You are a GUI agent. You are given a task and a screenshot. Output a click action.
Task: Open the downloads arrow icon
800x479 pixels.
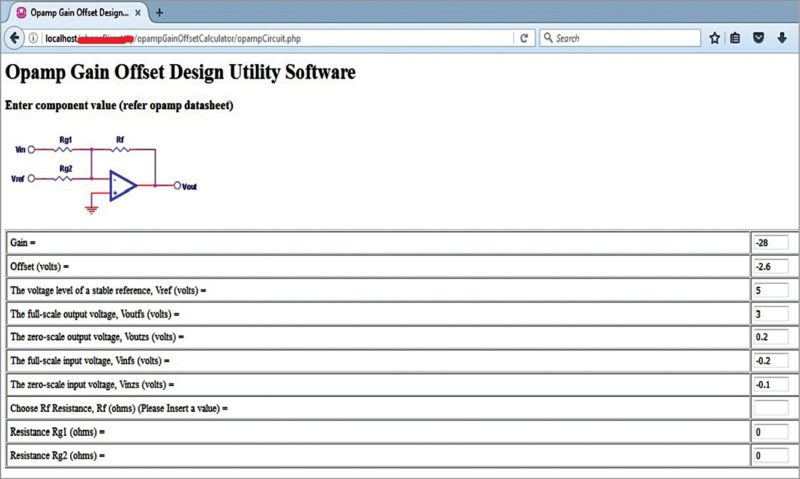click(782, 38)
